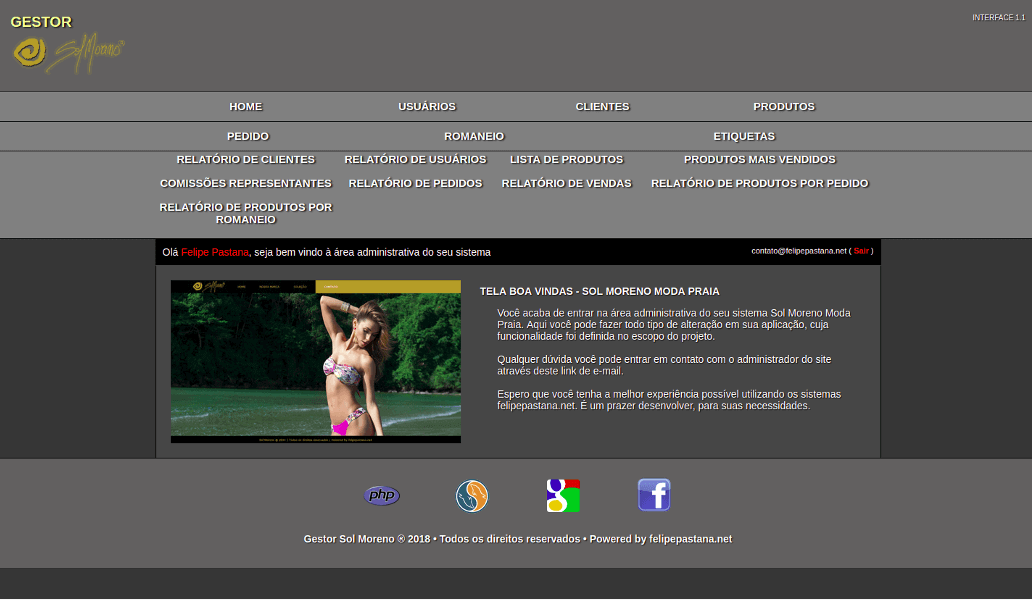Open the Google icon in footer
This screenshot has width=1032, height=600.
point(563,496)
